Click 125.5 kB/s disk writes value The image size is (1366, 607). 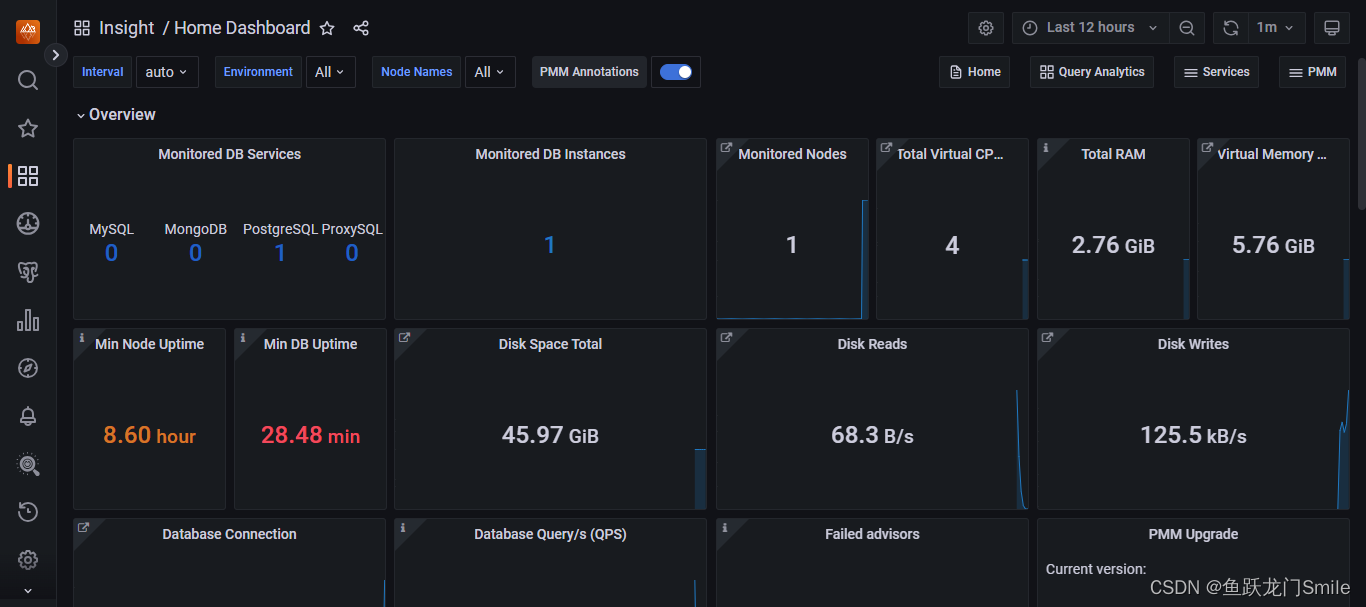coord(1193,435)
